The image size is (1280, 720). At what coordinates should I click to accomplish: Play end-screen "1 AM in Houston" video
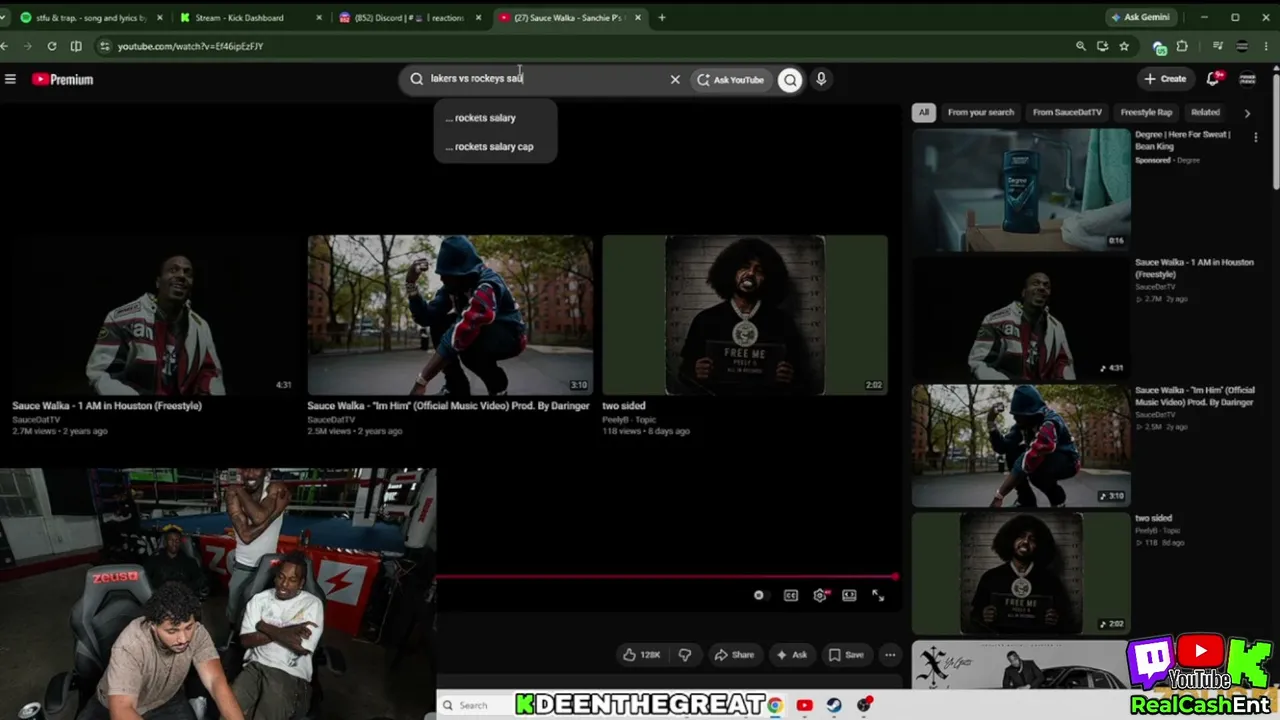click(153, 315)
